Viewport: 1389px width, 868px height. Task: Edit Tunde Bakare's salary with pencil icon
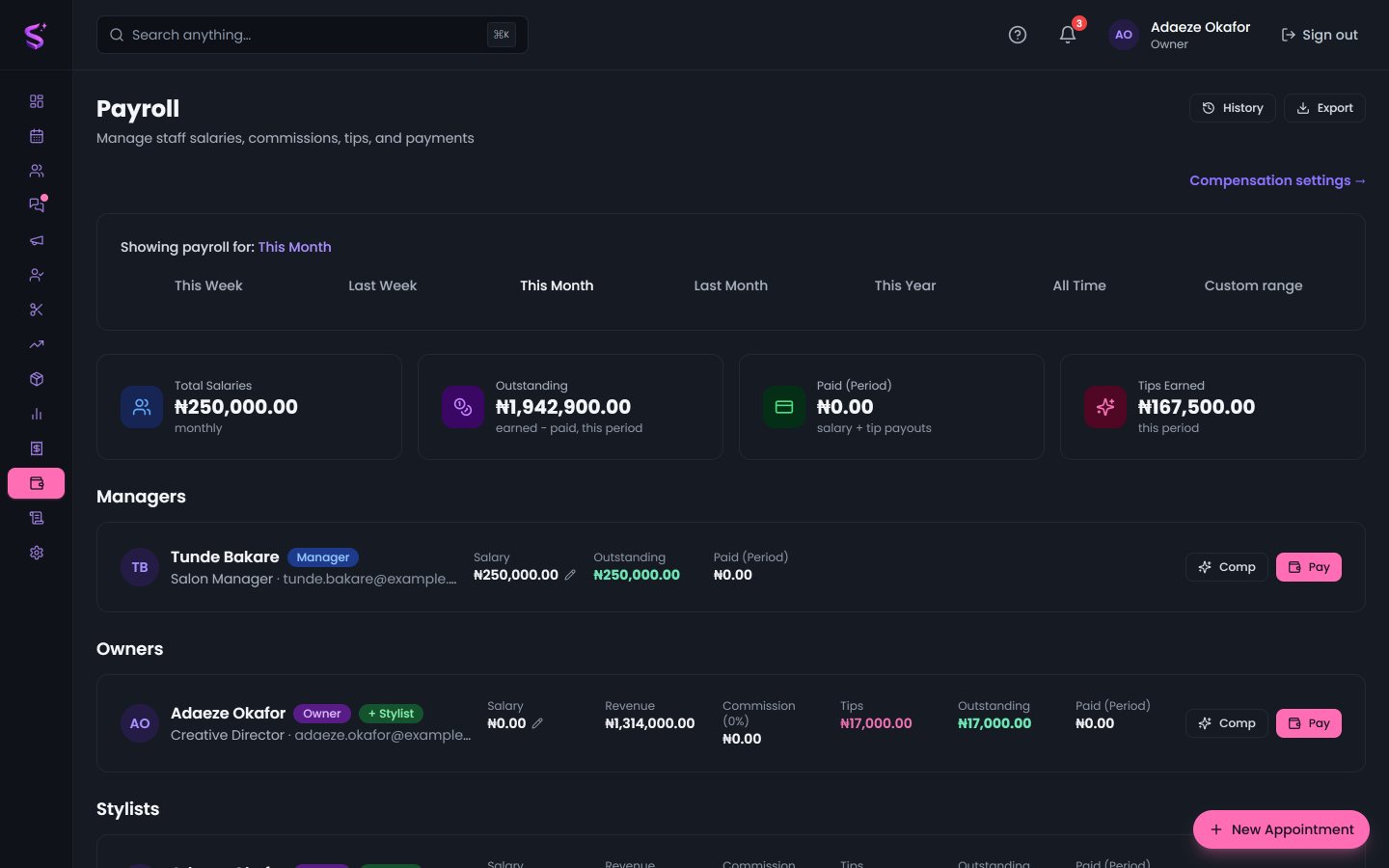pyautogui.click(x=570, y=575)
